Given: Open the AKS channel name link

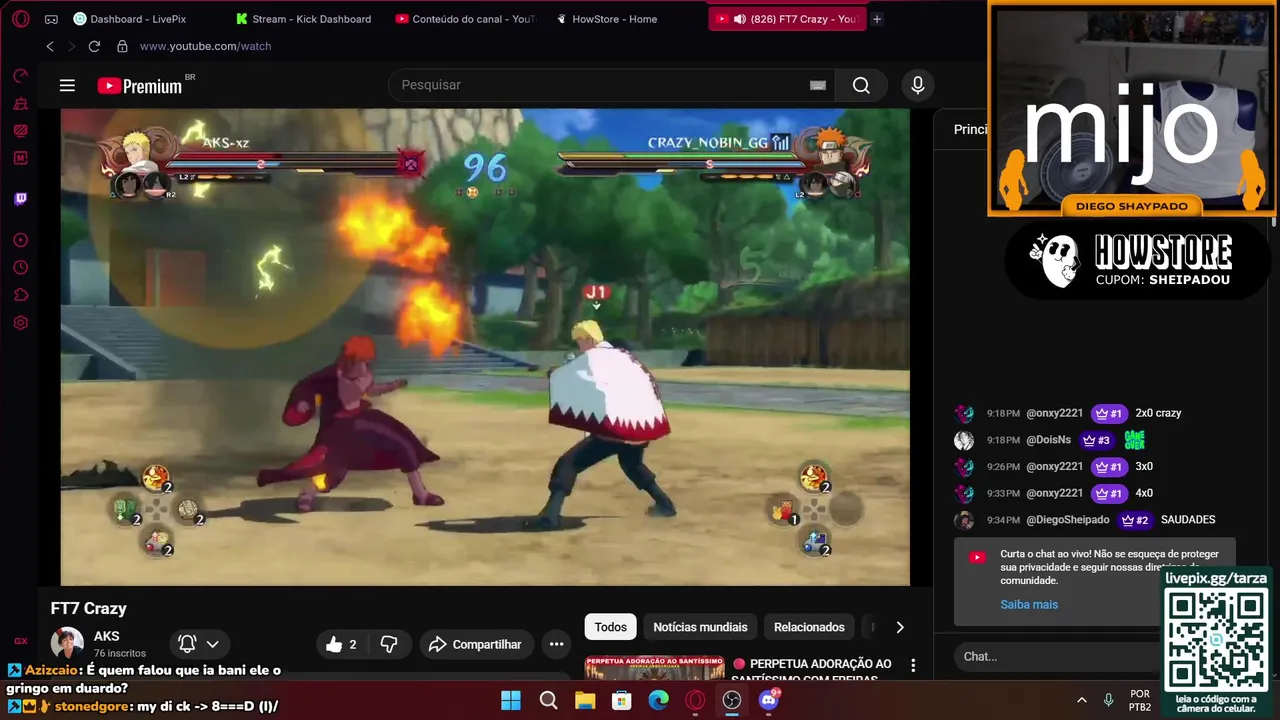Looking at the screenshot, I should click(106, 636).
